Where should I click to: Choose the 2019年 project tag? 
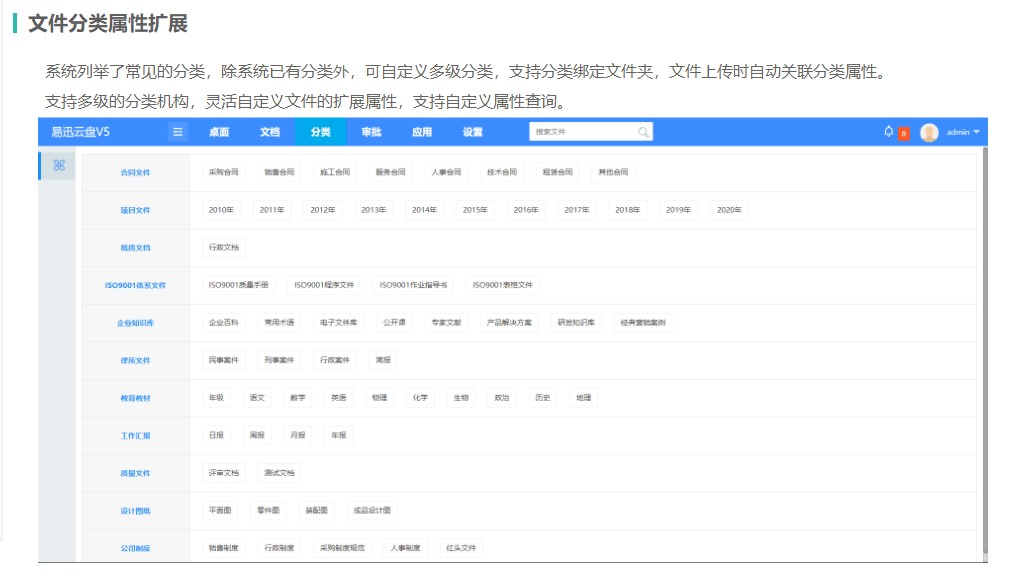coord(678,210)
